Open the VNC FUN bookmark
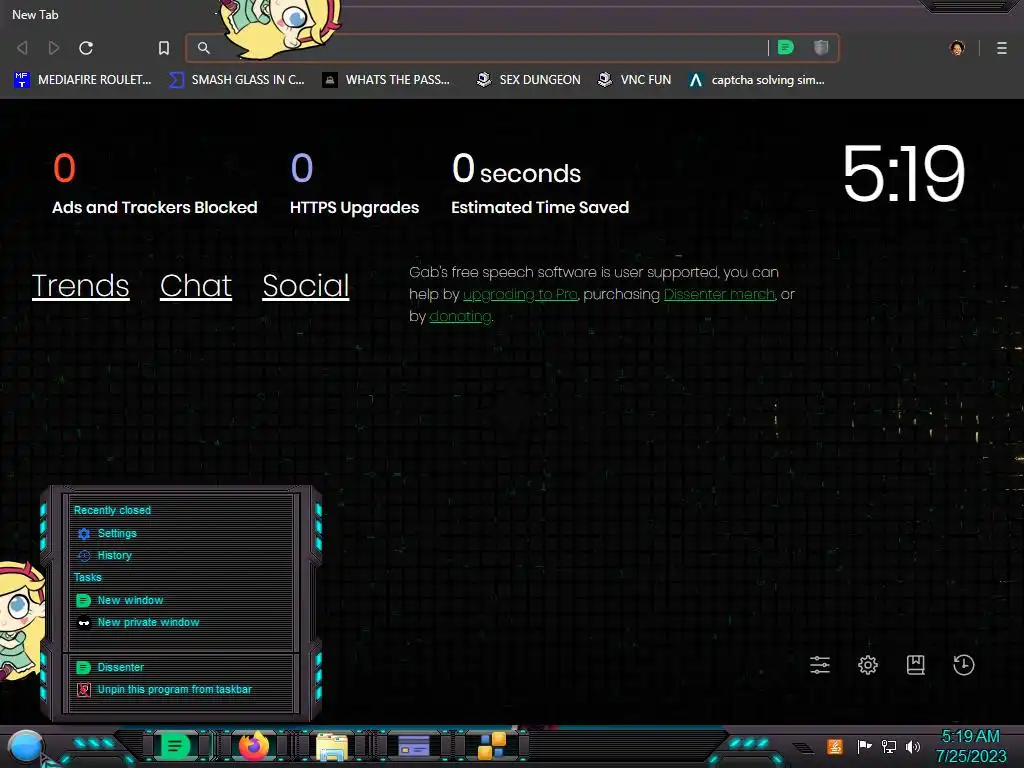This screenshot has width=1024, height=768. point(635,80)
